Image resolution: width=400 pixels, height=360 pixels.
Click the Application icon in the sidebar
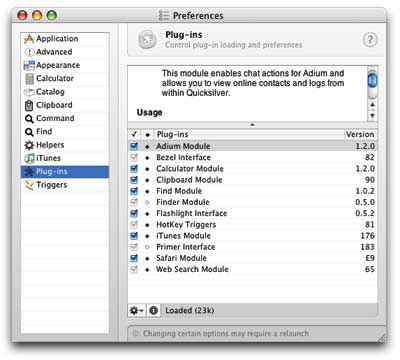[x=29, y=39]
